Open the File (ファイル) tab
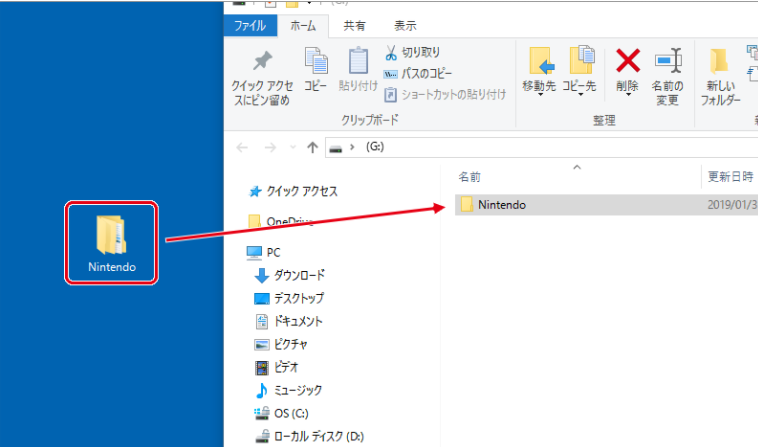Screen dimensions: 758x447 click(250, 26)
